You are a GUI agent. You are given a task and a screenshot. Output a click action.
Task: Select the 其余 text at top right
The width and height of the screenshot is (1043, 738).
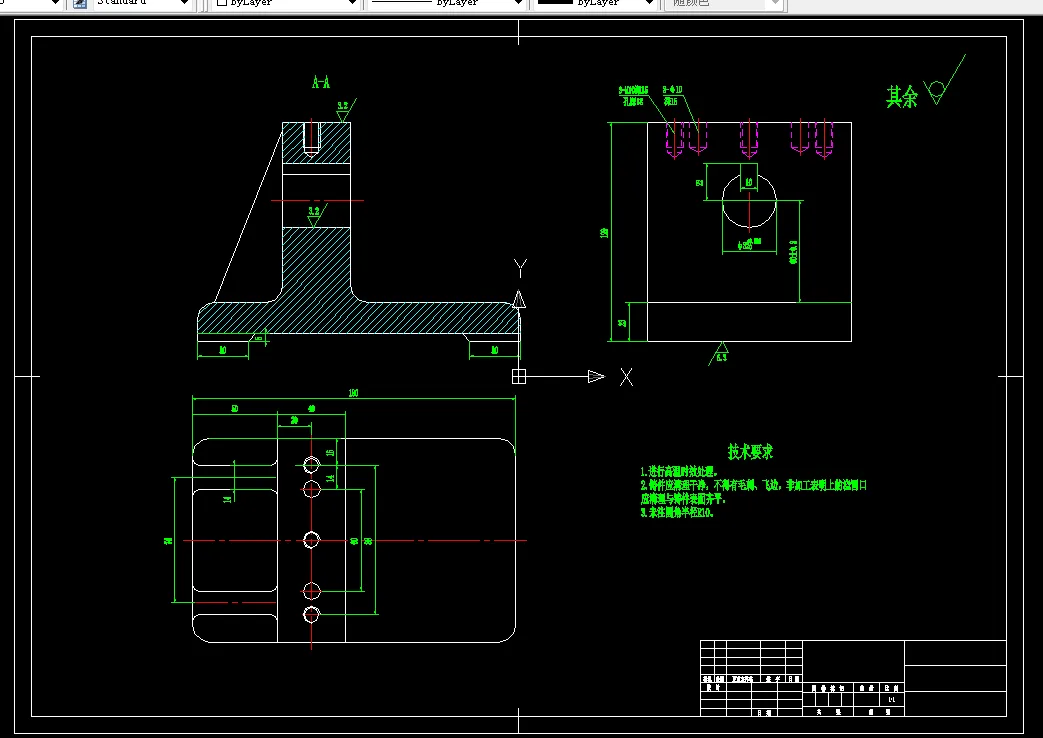click(901, 97)
